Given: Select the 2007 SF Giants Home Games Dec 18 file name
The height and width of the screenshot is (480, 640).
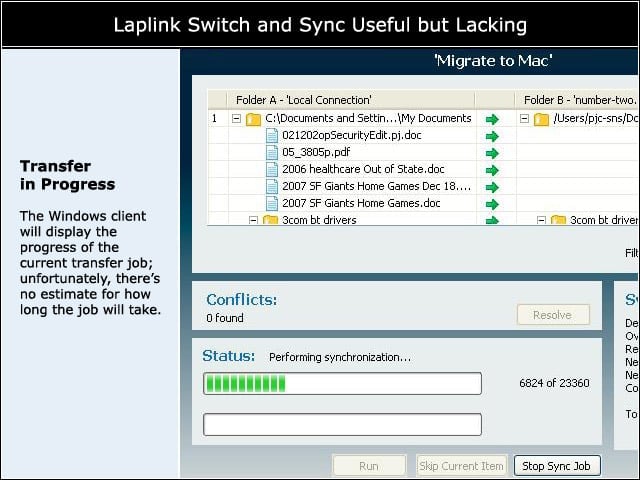Looking at the screenshot, I should 376,186.
